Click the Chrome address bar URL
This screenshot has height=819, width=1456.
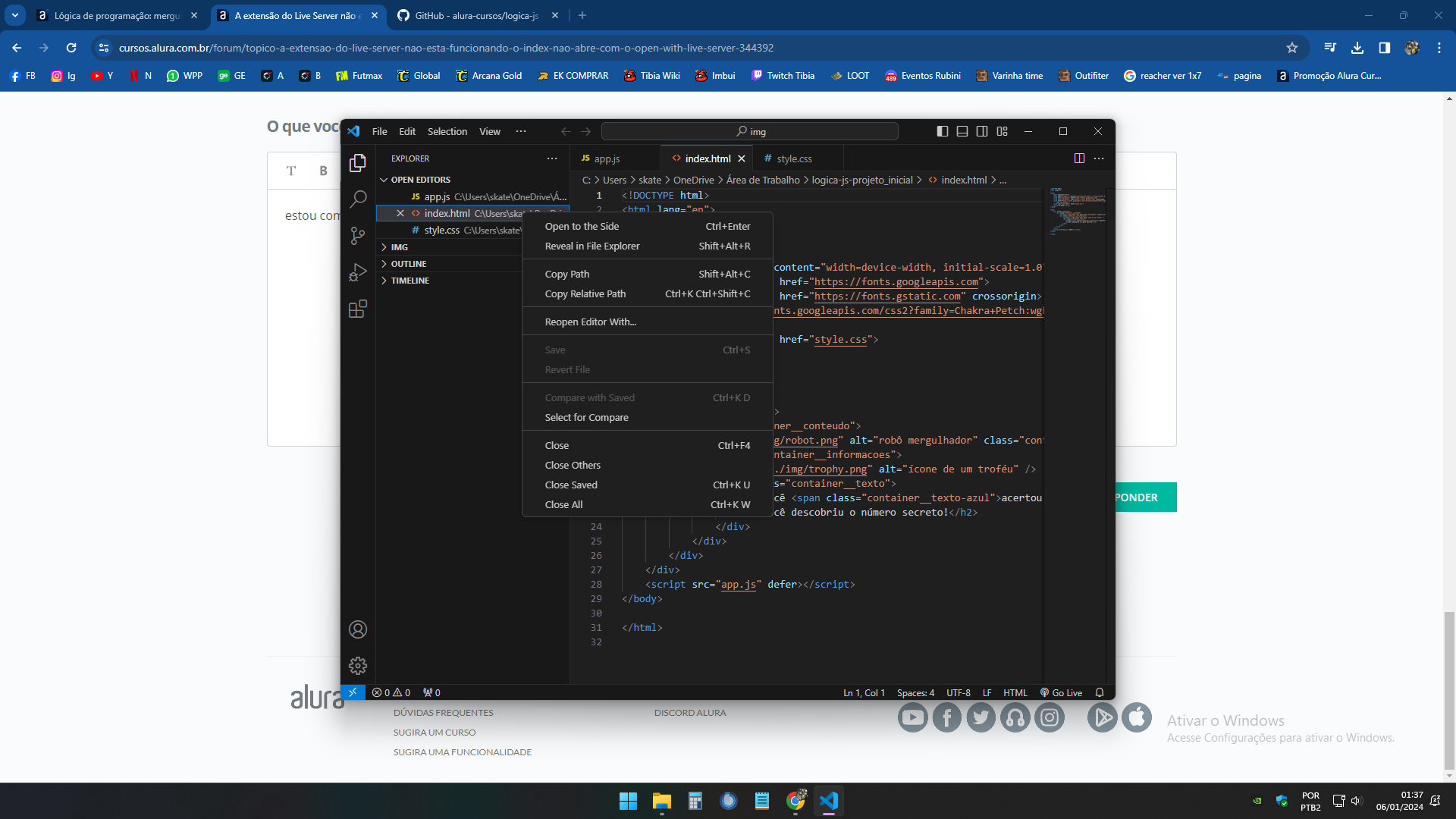(446, 48)
